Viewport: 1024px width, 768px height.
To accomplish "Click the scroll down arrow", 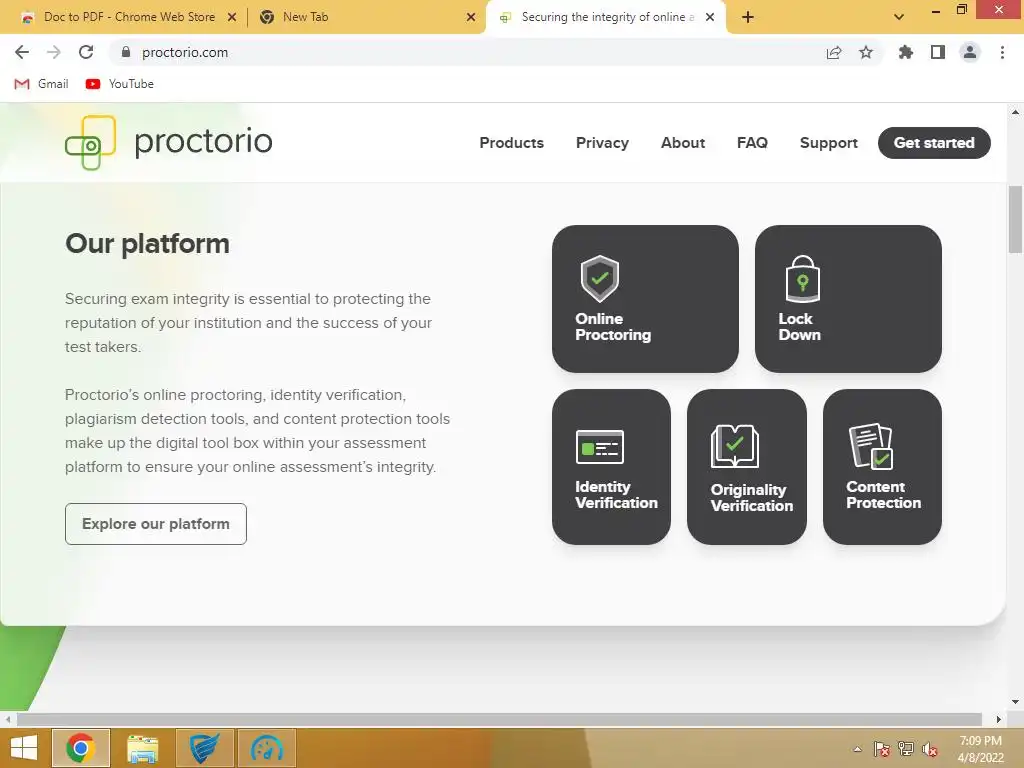I will (x=1015, y=702).
